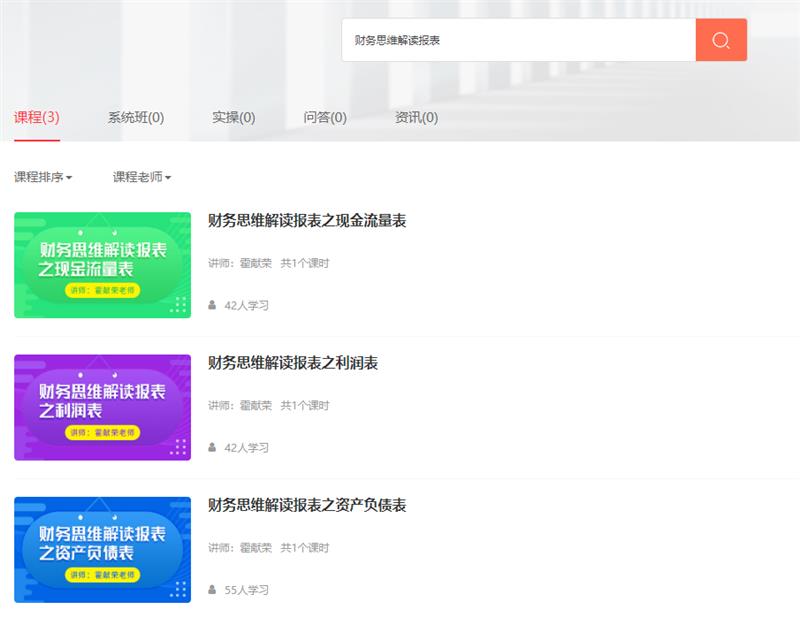Open the green 现金流量表 course thumbnail
Viewport: 800px width, 632px height.
tap(102, 265)
